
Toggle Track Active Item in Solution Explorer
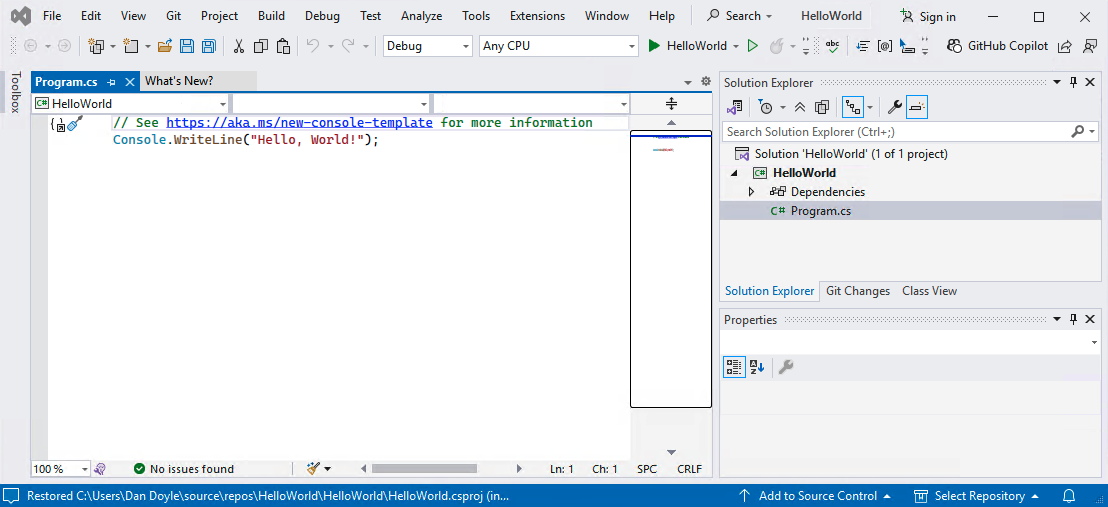[854, 107]
